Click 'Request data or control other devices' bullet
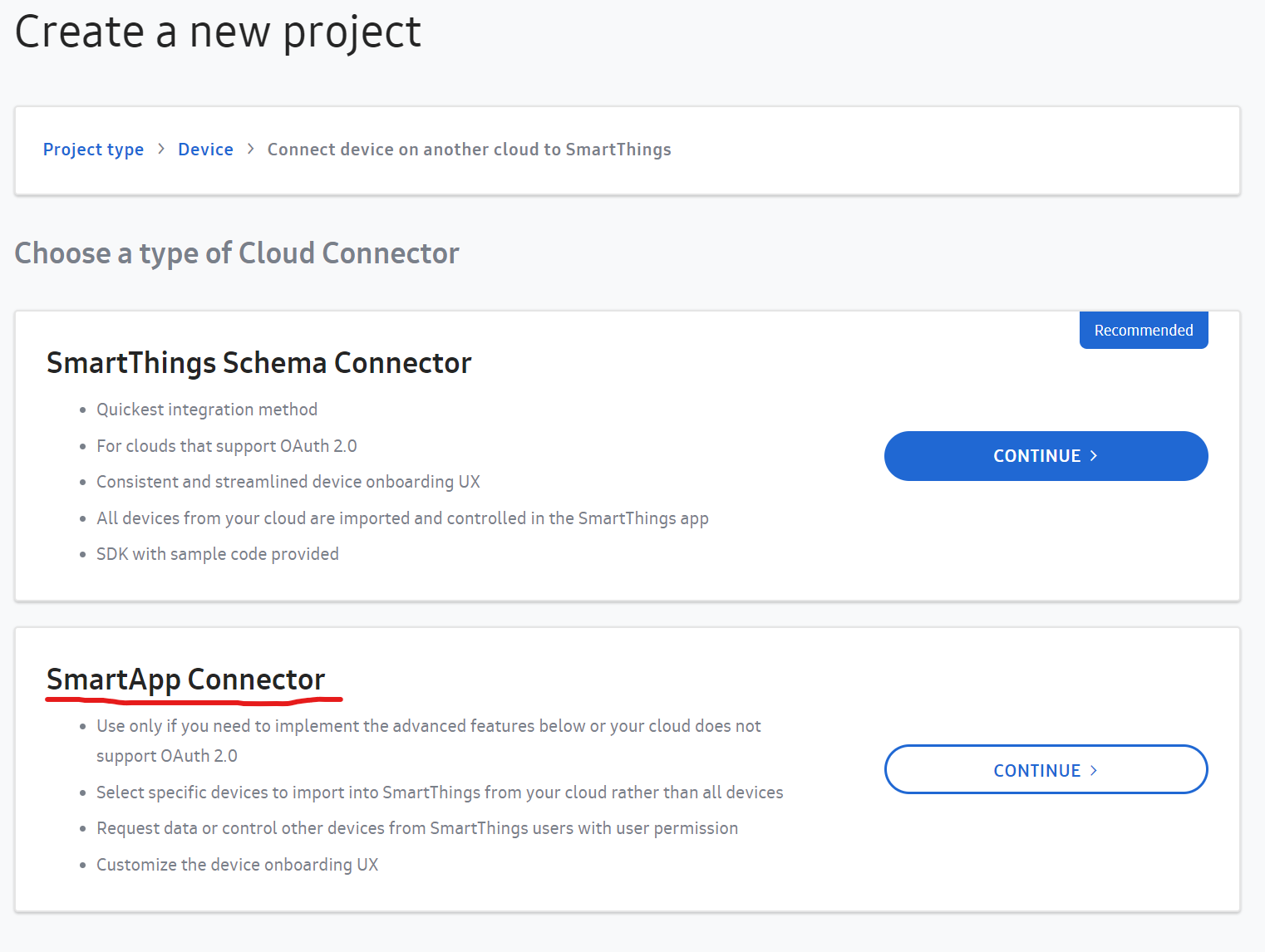1265x952 pixels. click(417, 828)
